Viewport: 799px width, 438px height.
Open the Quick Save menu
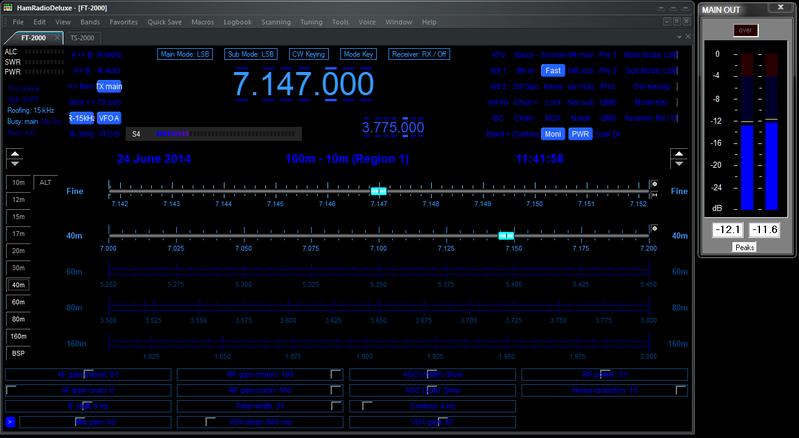pos(165,22)
